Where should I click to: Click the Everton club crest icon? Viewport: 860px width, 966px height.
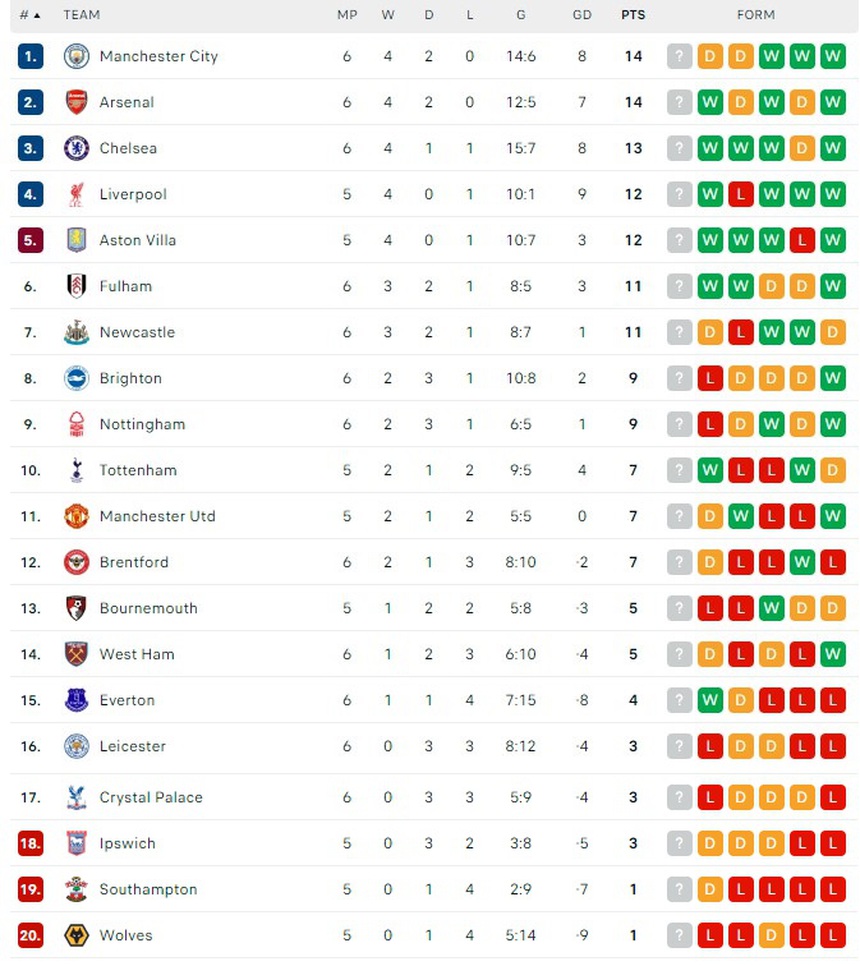77,701
